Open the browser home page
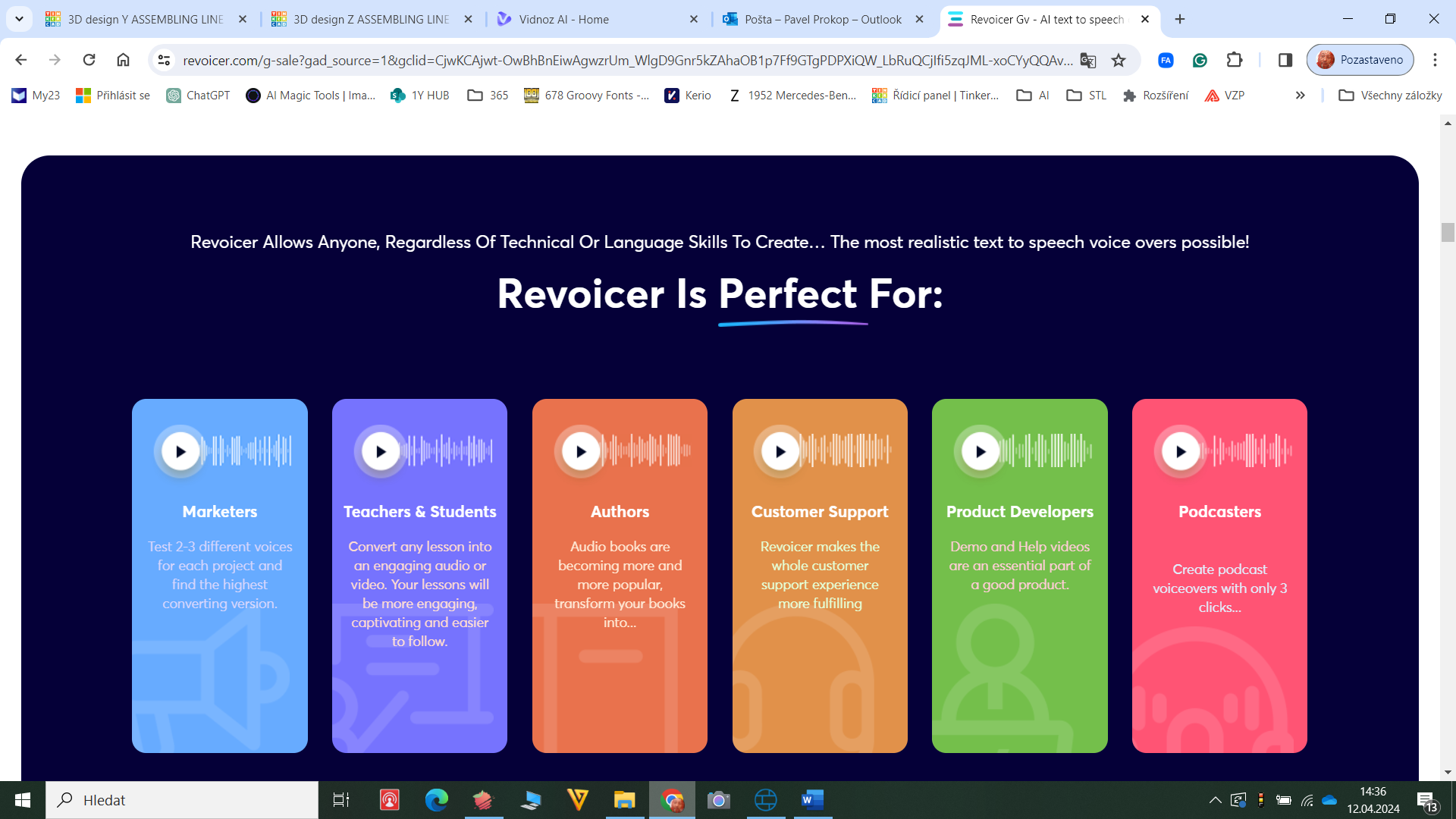This screenshot has height=819, width=1456. tap(123, 60)
